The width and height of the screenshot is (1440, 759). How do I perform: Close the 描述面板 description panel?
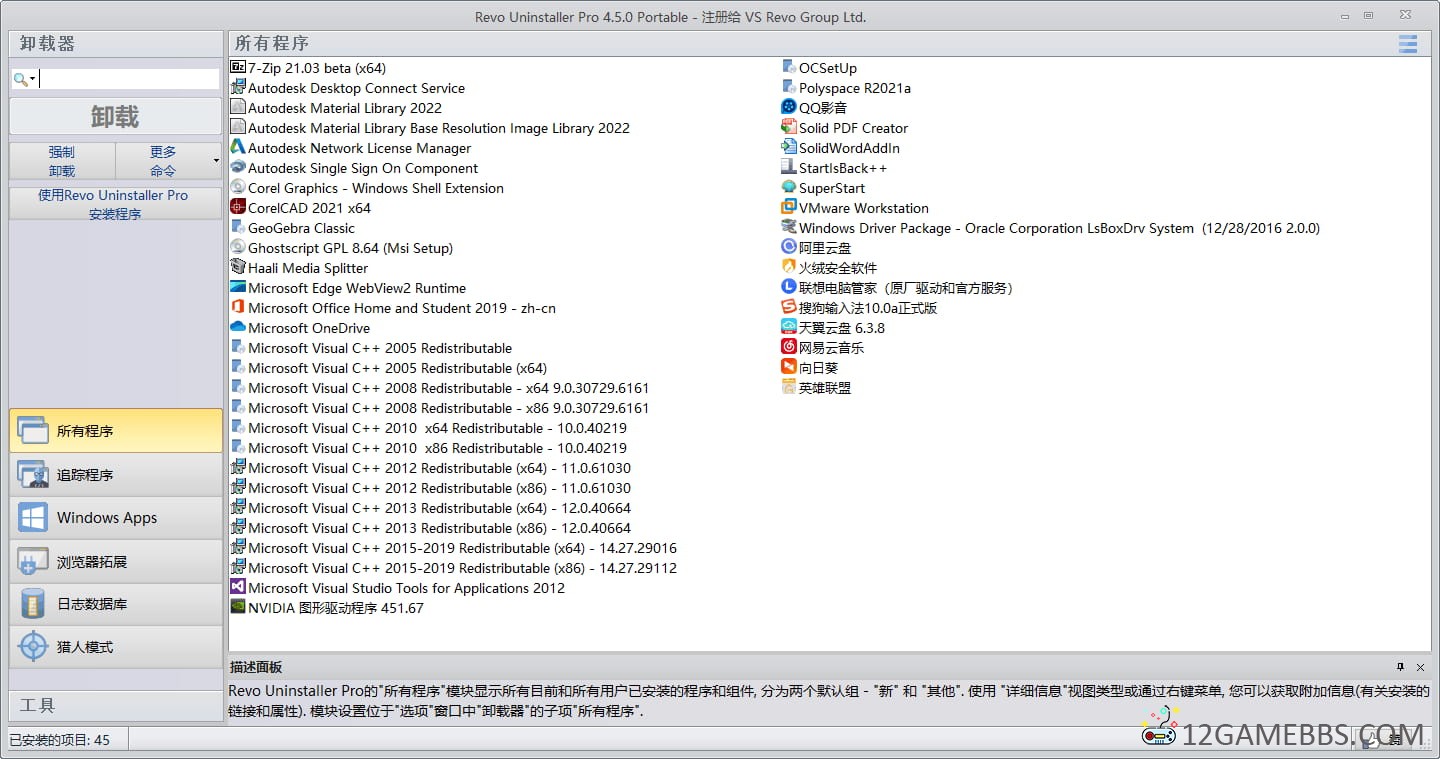[1420, 667]
